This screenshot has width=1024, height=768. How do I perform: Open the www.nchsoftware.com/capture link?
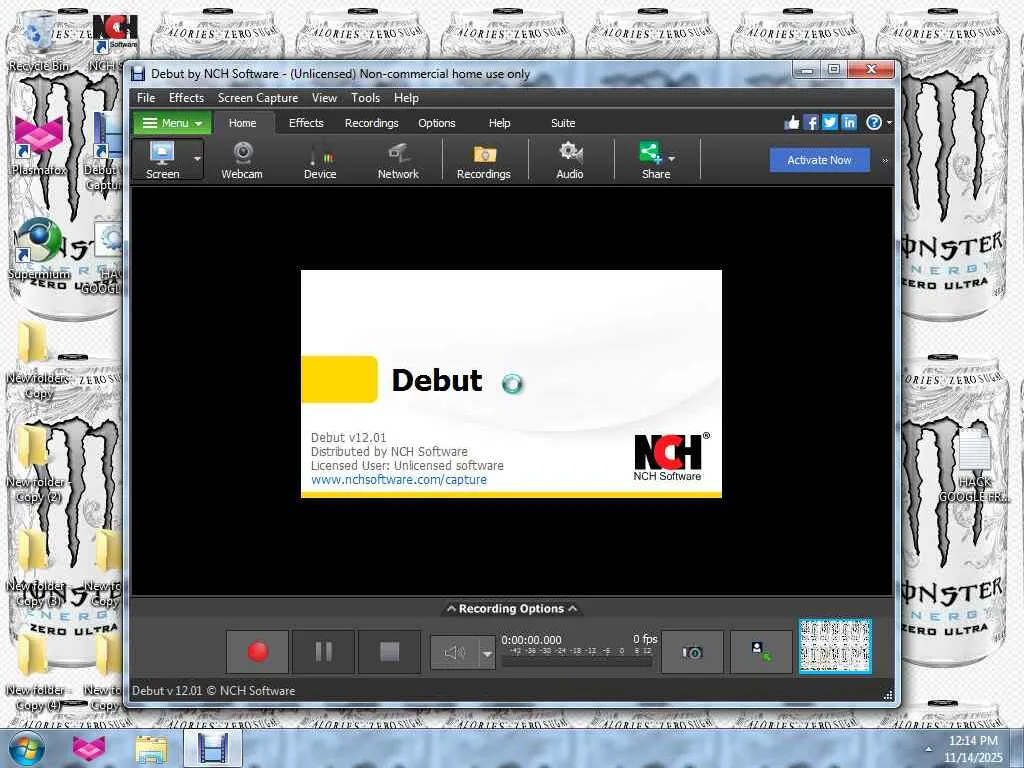pos(399,479)
